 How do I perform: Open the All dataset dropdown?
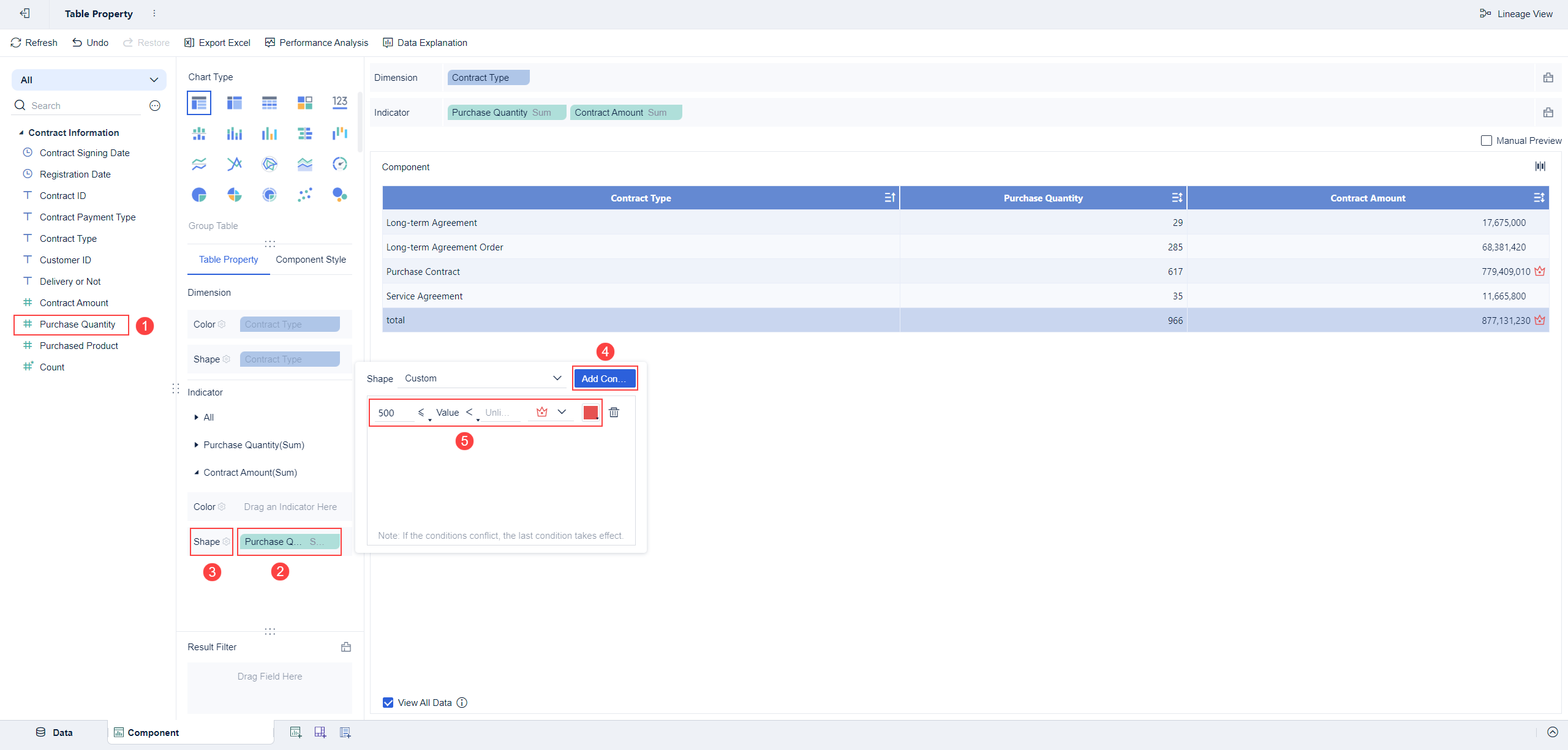89,80
